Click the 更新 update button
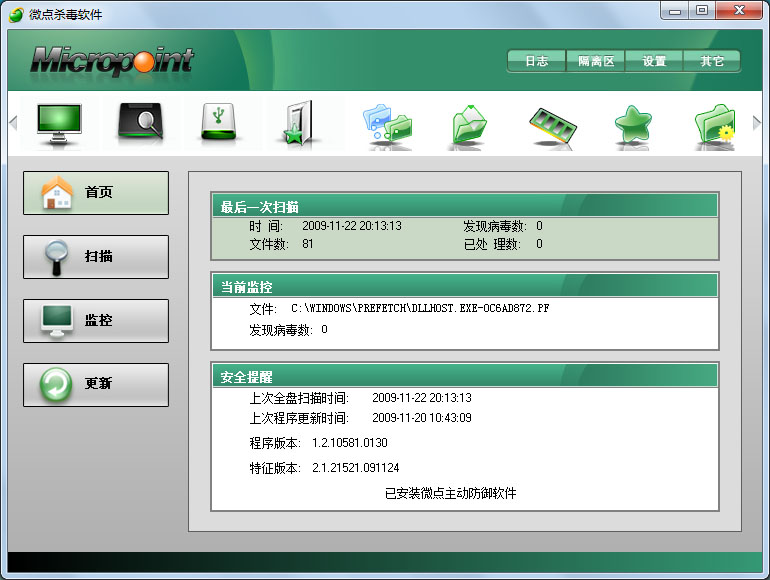The width and height of the screenshot is (770, 580). 96,385
